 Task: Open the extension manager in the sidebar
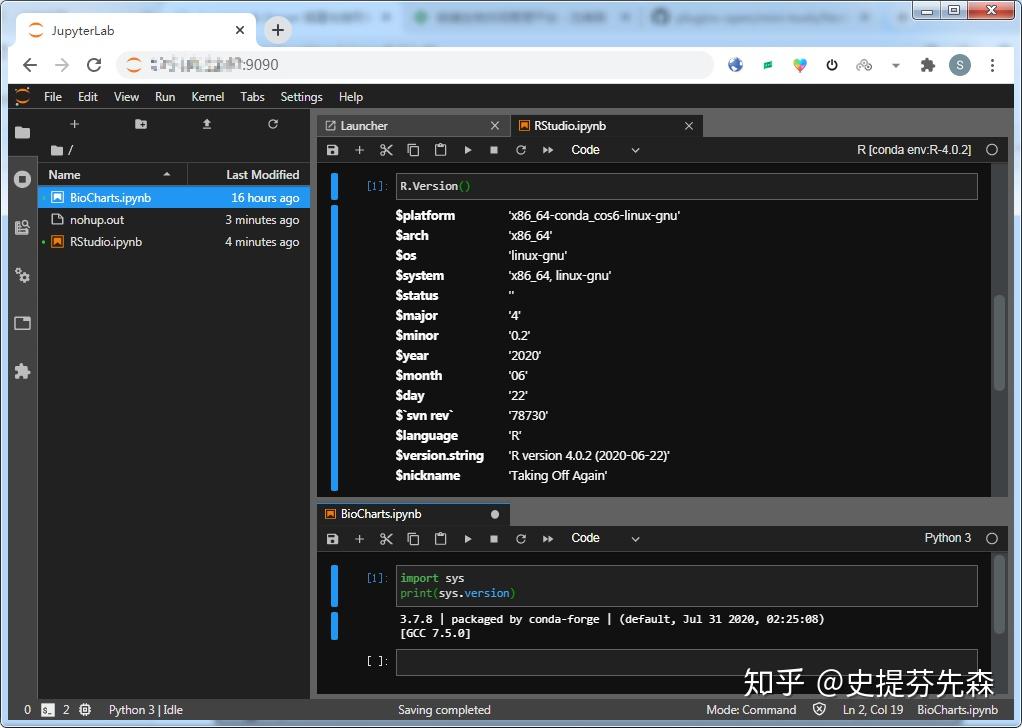22,371
